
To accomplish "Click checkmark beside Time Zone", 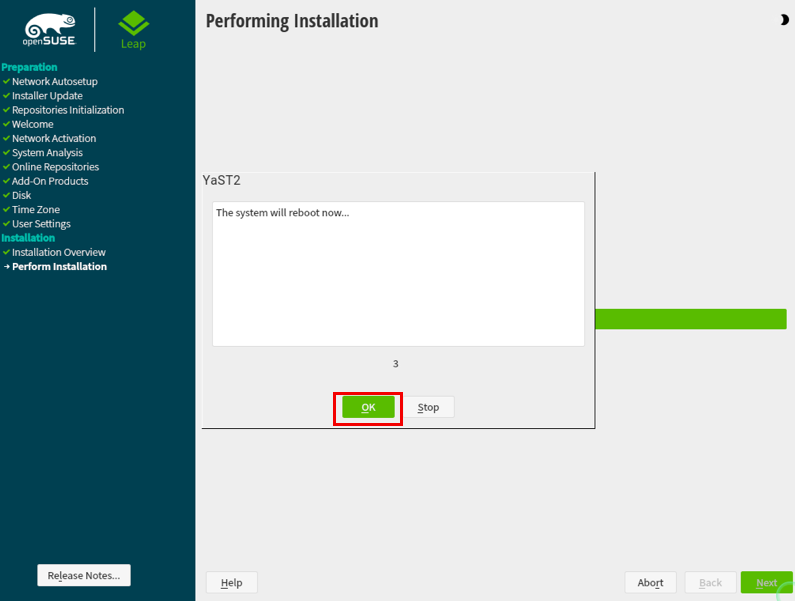I will click(x=6, y=209).
